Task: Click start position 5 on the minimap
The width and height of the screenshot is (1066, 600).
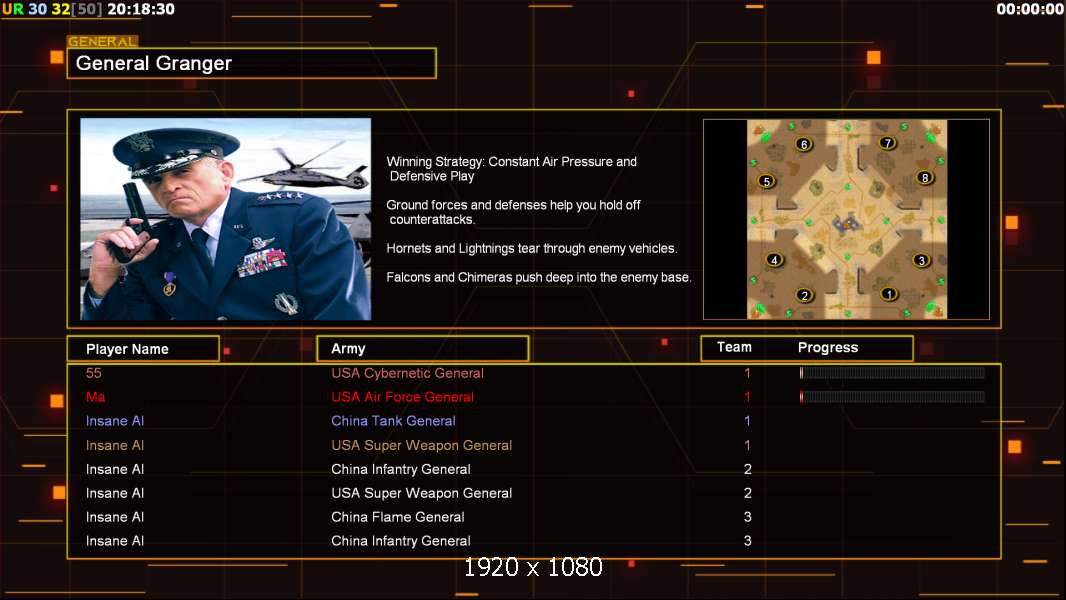Action: click(767, 181)
